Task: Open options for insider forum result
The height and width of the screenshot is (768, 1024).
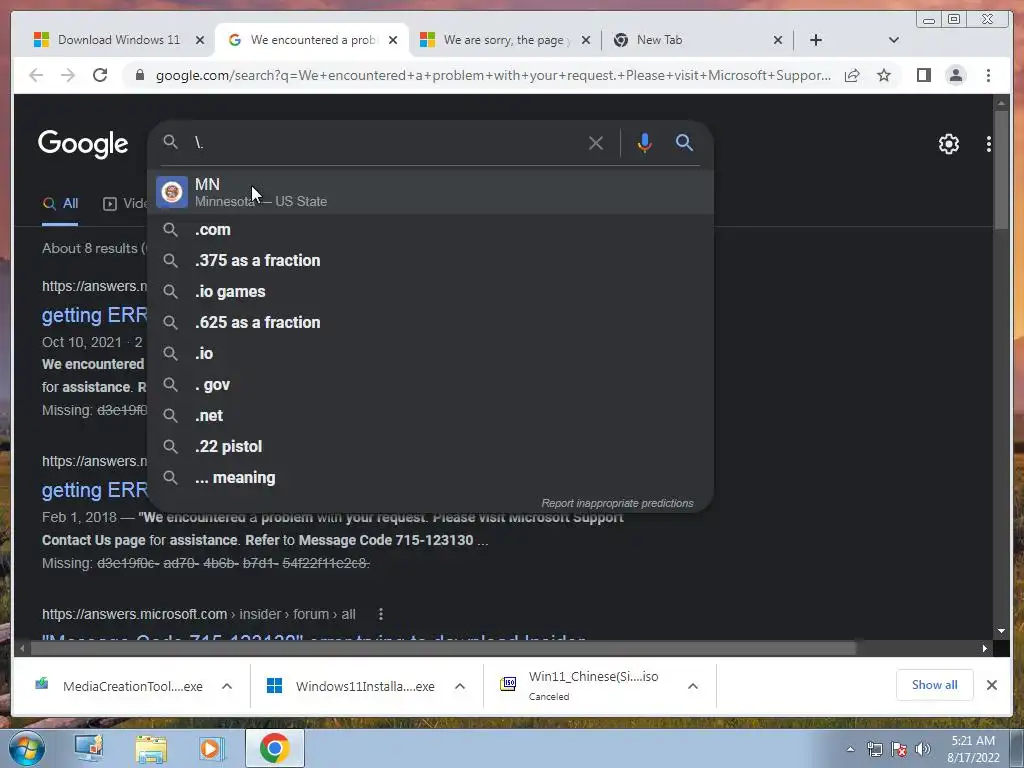Action: [x=381, y=615]
